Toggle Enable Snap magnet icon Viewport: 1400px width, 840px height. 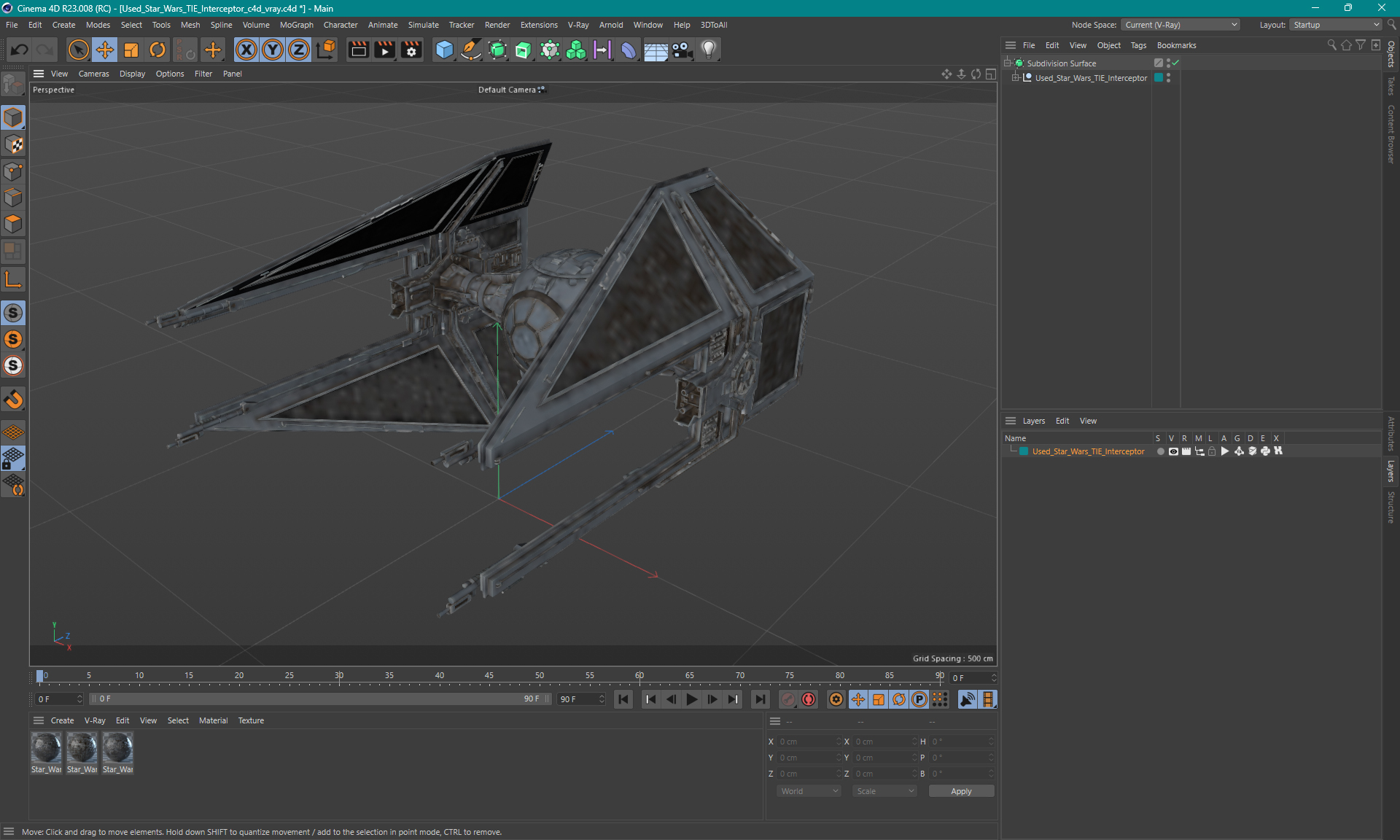(13, 400)
